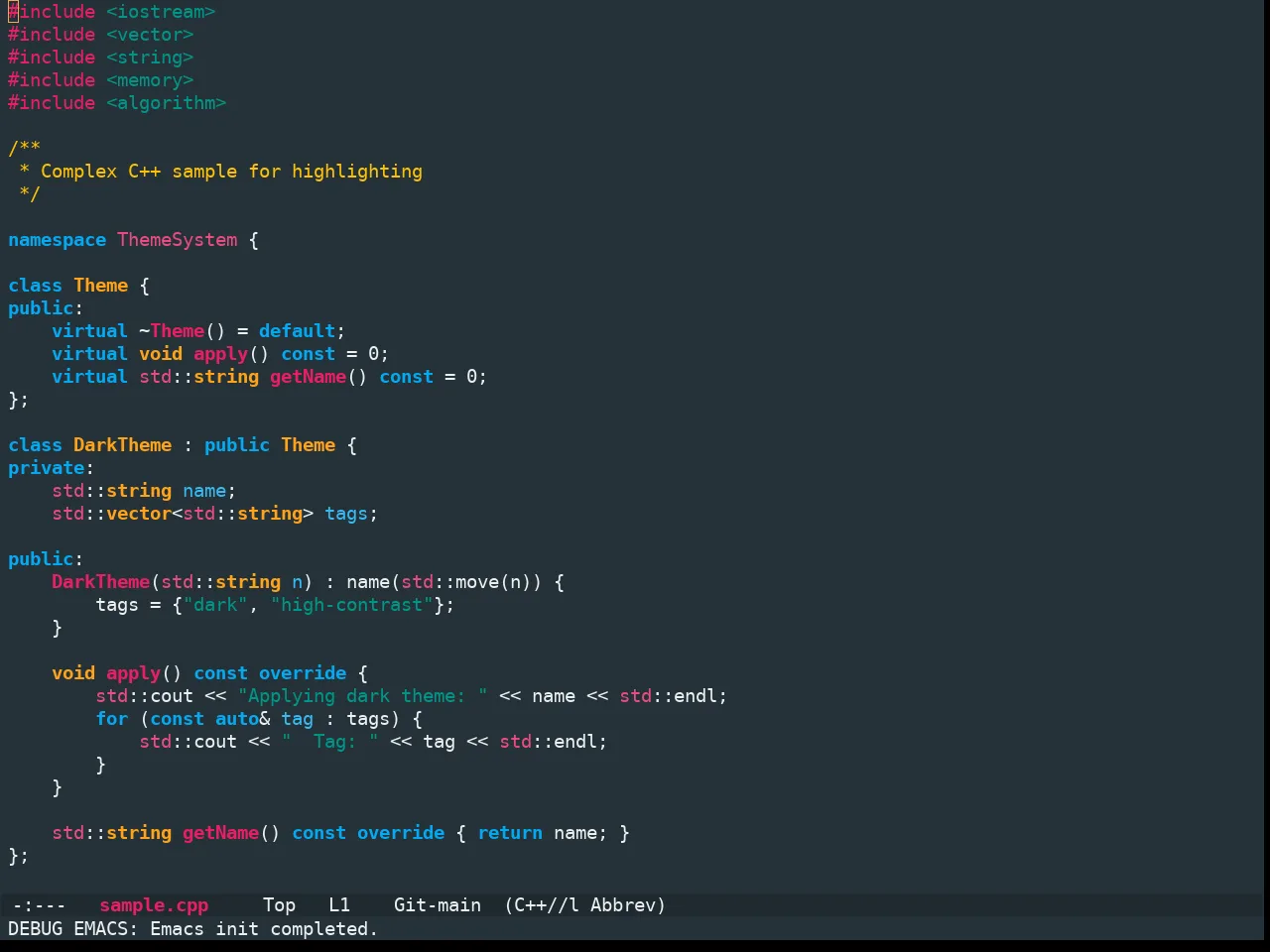1270x952 pixels.
Task: Click the 'ThemeSystem' namespace name
Action: point(178,240)
